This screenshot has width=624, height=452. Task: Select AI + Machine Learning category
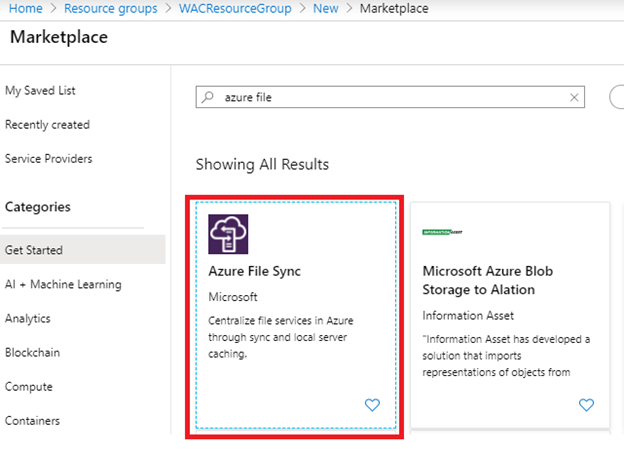click(x=63, y=284)
